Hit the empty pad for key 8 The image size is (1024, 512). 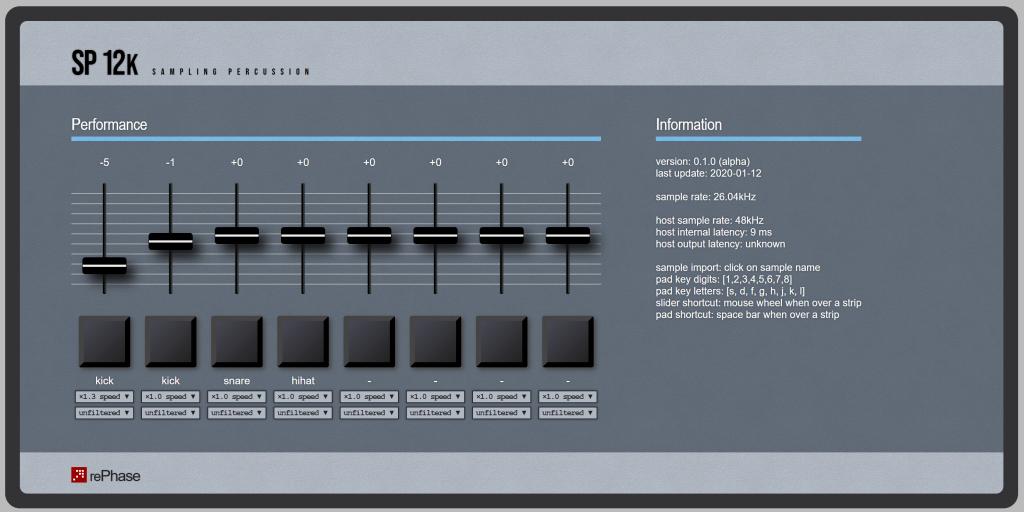pyautogui.click(x=568, y=342)
